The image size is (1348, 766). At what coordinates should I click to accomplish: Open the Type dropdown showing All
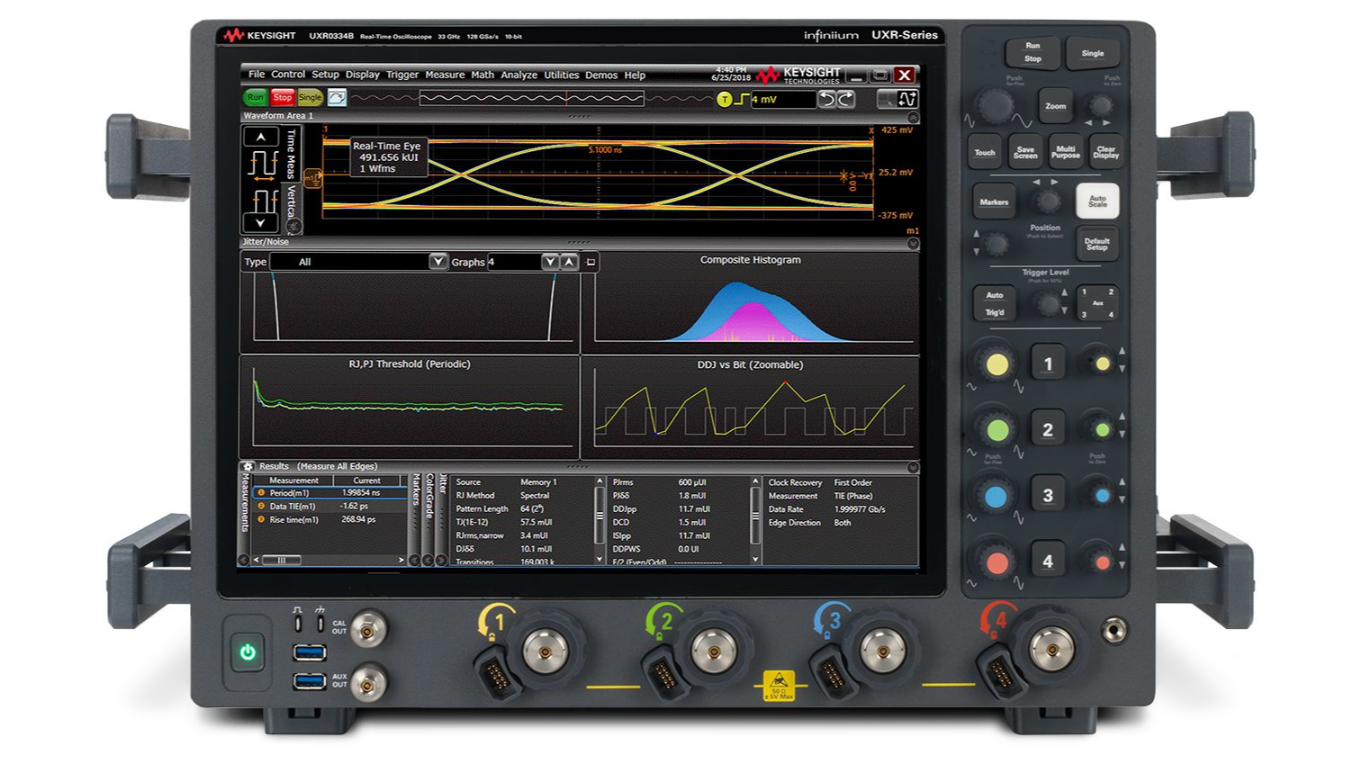tap(438, 259)
